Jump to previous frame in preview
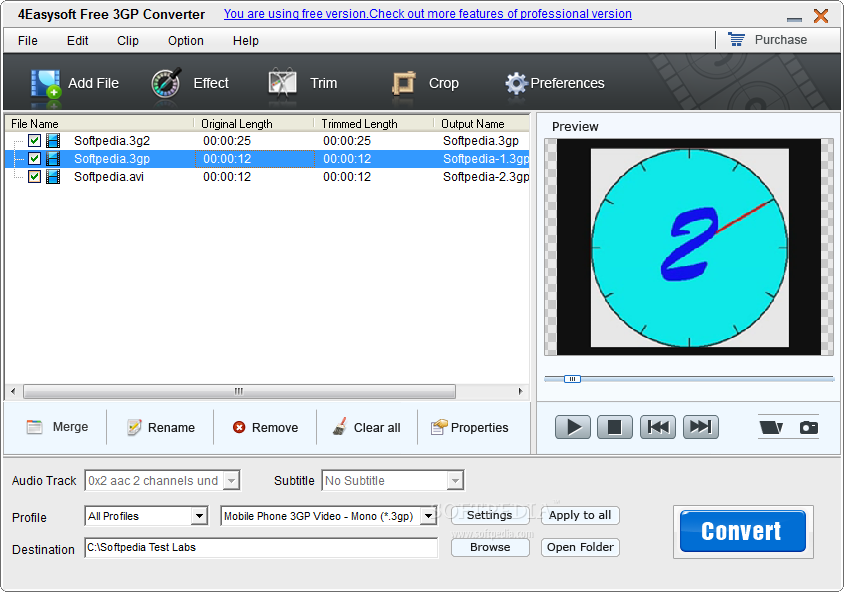The height and width of the screenshot is (592, 844). pos(658,427)
